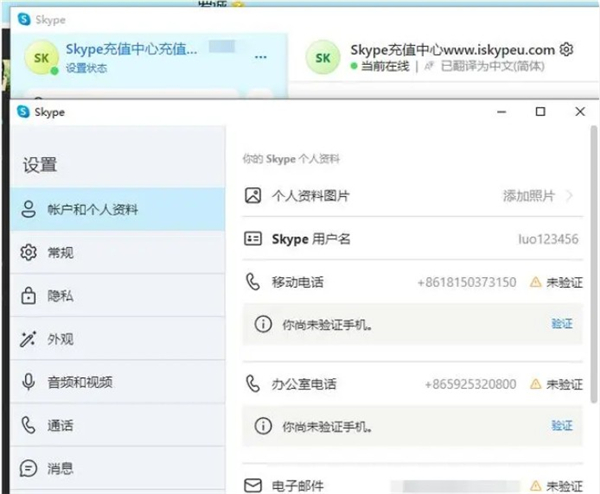Click the 已翻译为中文(简体) translation label
This screenshot has height=494, width=600.
tap(492, 66)
